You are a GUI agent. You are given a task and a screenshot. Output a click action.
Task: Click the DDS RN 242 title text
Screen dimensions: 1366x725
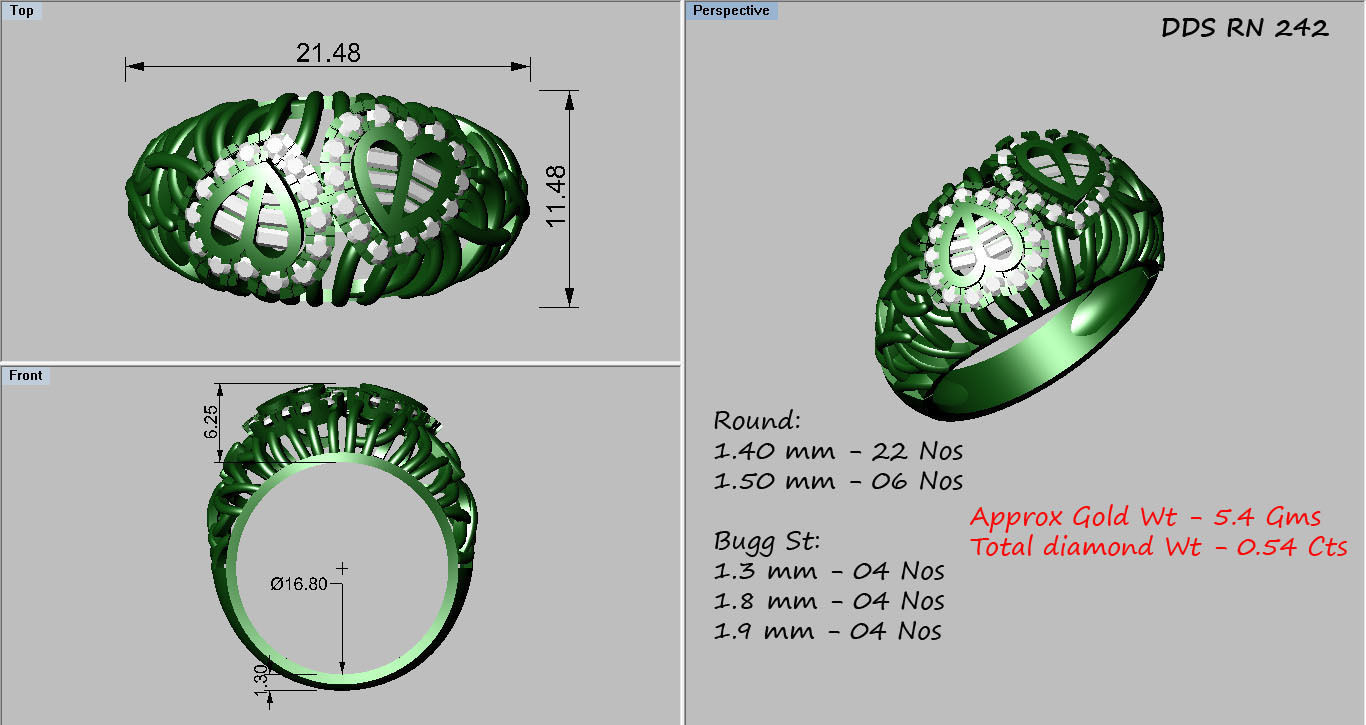point(1245,28)
